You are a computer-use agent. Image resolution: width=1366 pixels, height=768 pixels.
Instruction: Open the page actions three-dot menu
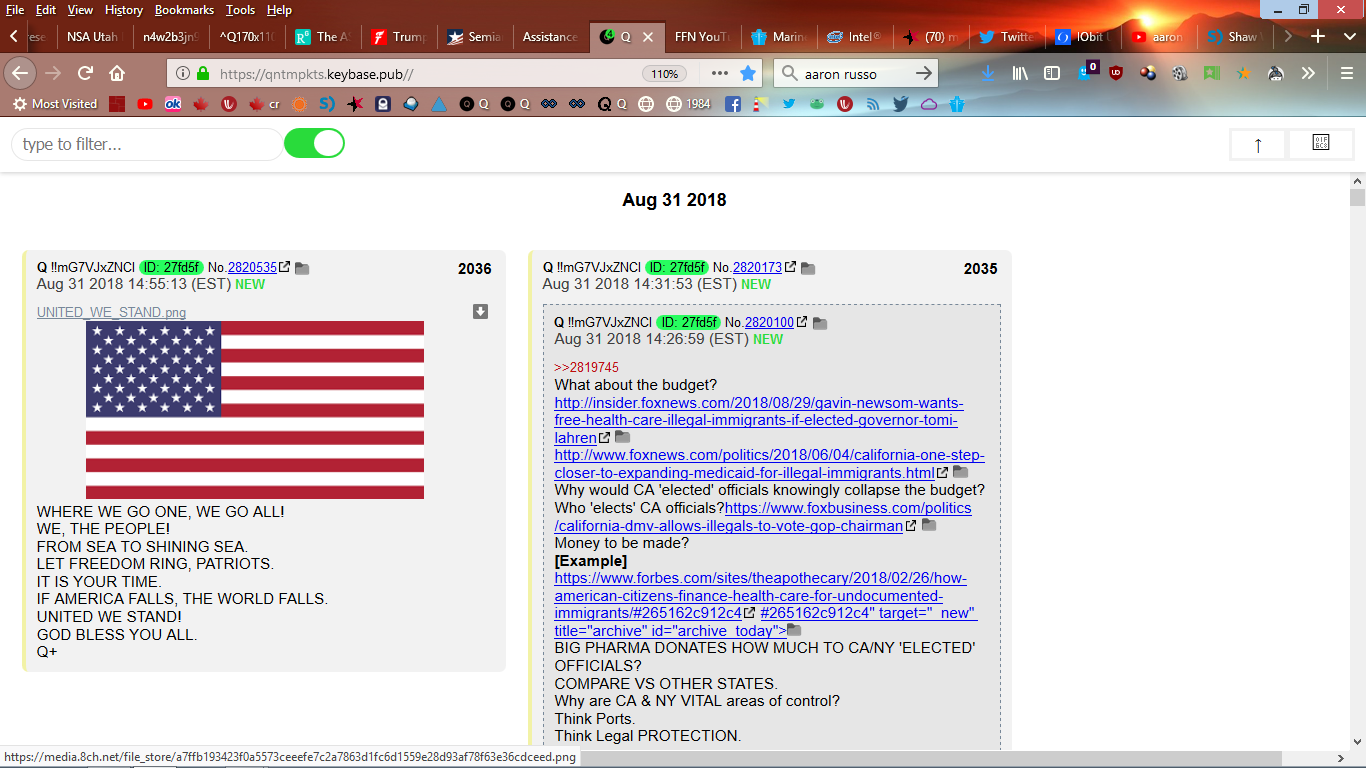click(x=720, y=73)
